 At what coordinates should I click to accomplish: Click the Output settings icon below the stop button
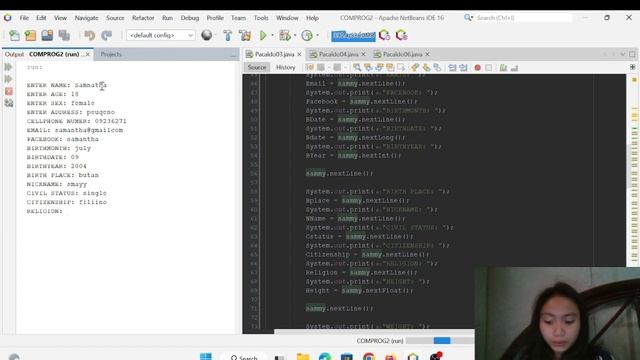pos(9,103)
